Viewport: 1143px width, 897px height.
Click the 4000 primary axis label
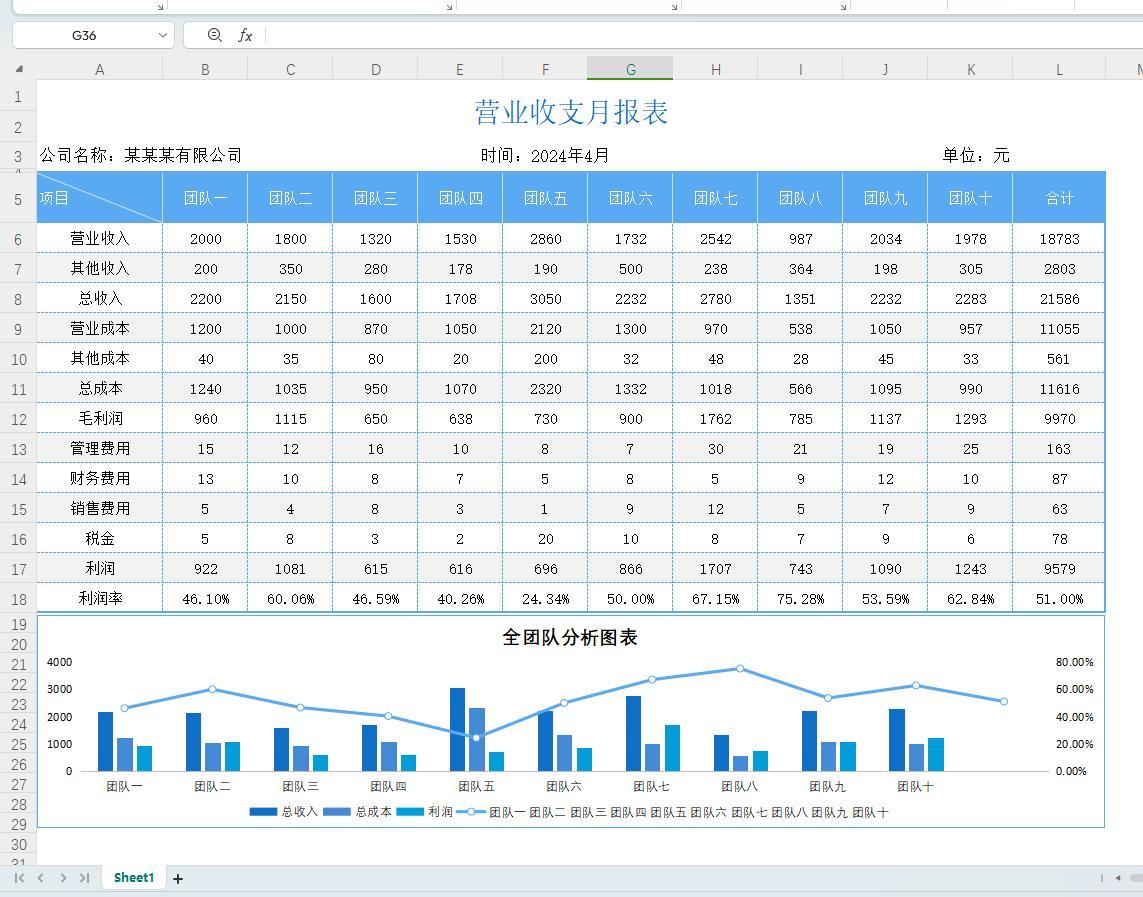[x=60, y=662]
